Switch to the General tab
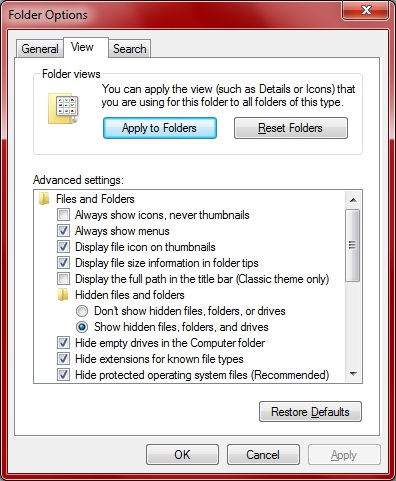396x481 pixels. point(40,49)
